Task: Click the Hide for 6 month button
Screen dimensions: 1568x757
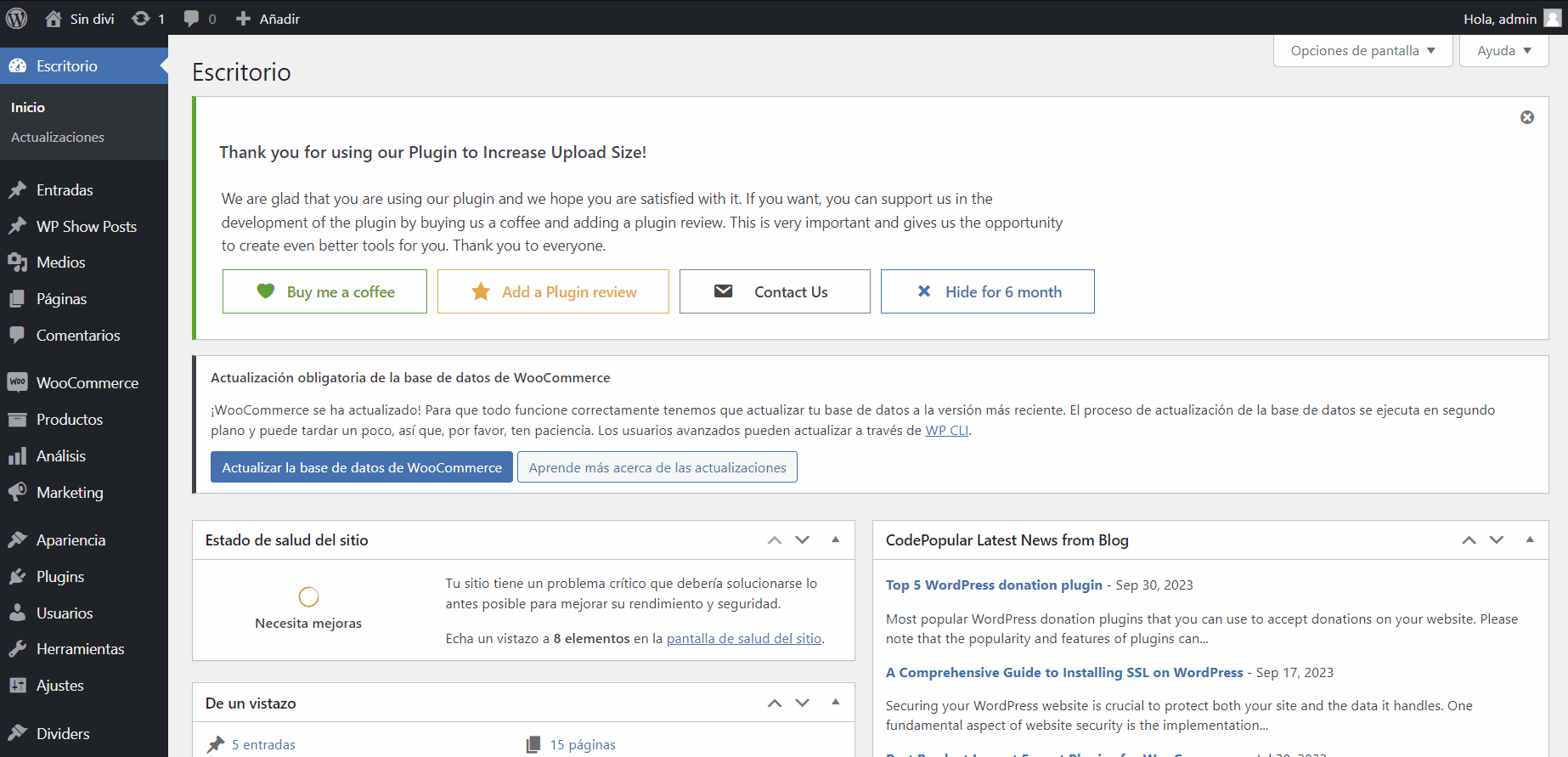Action: coord(987,291)
